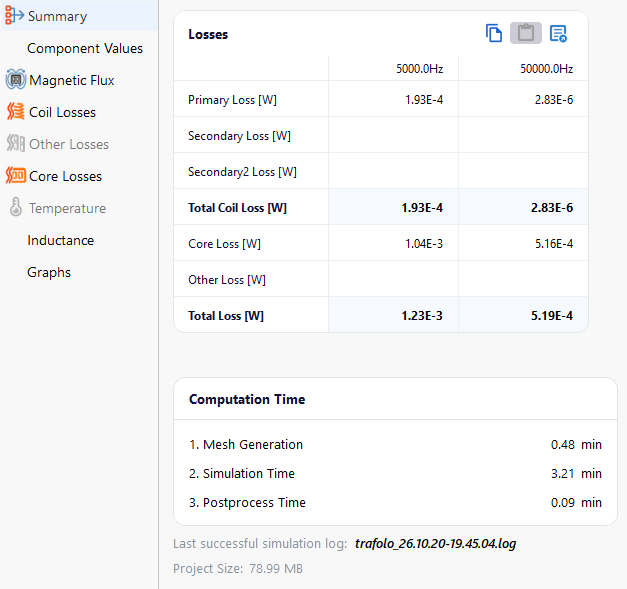The width and height of the screenshot is (627, 589).
Task: Select the Core Losses label
Action: click(x=66, y=176)
